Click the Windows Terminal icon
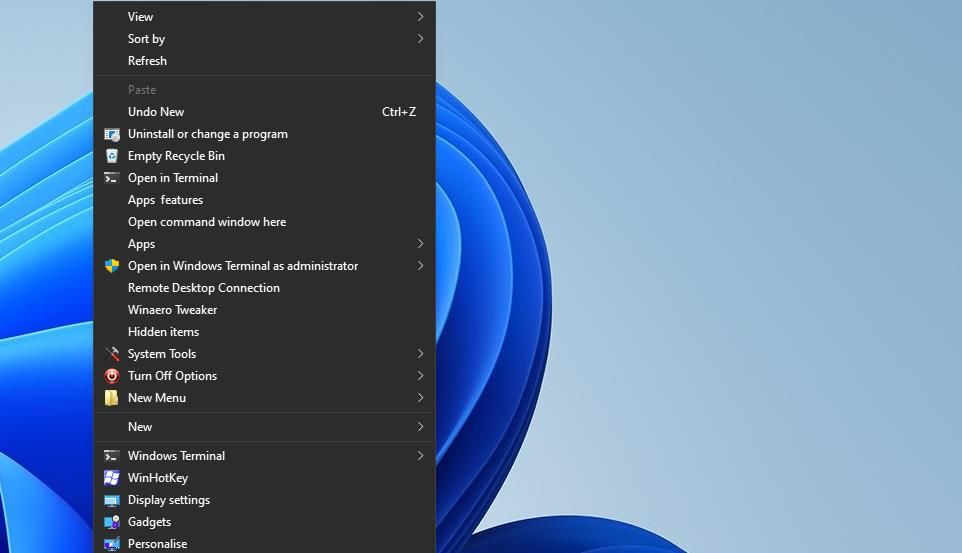Screen dimensions: 962x553 pyautogui.click(x=112, y=456)
